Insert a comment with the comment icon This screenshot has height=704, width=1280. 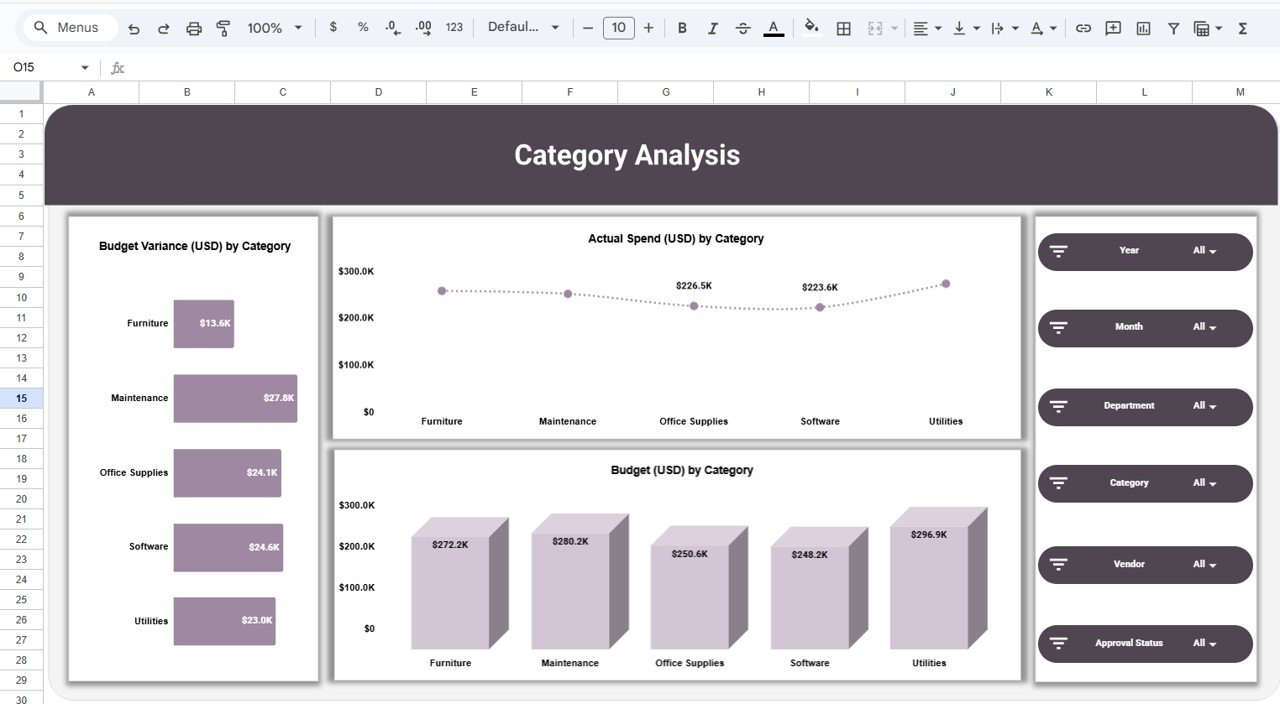pos(1113,27)
